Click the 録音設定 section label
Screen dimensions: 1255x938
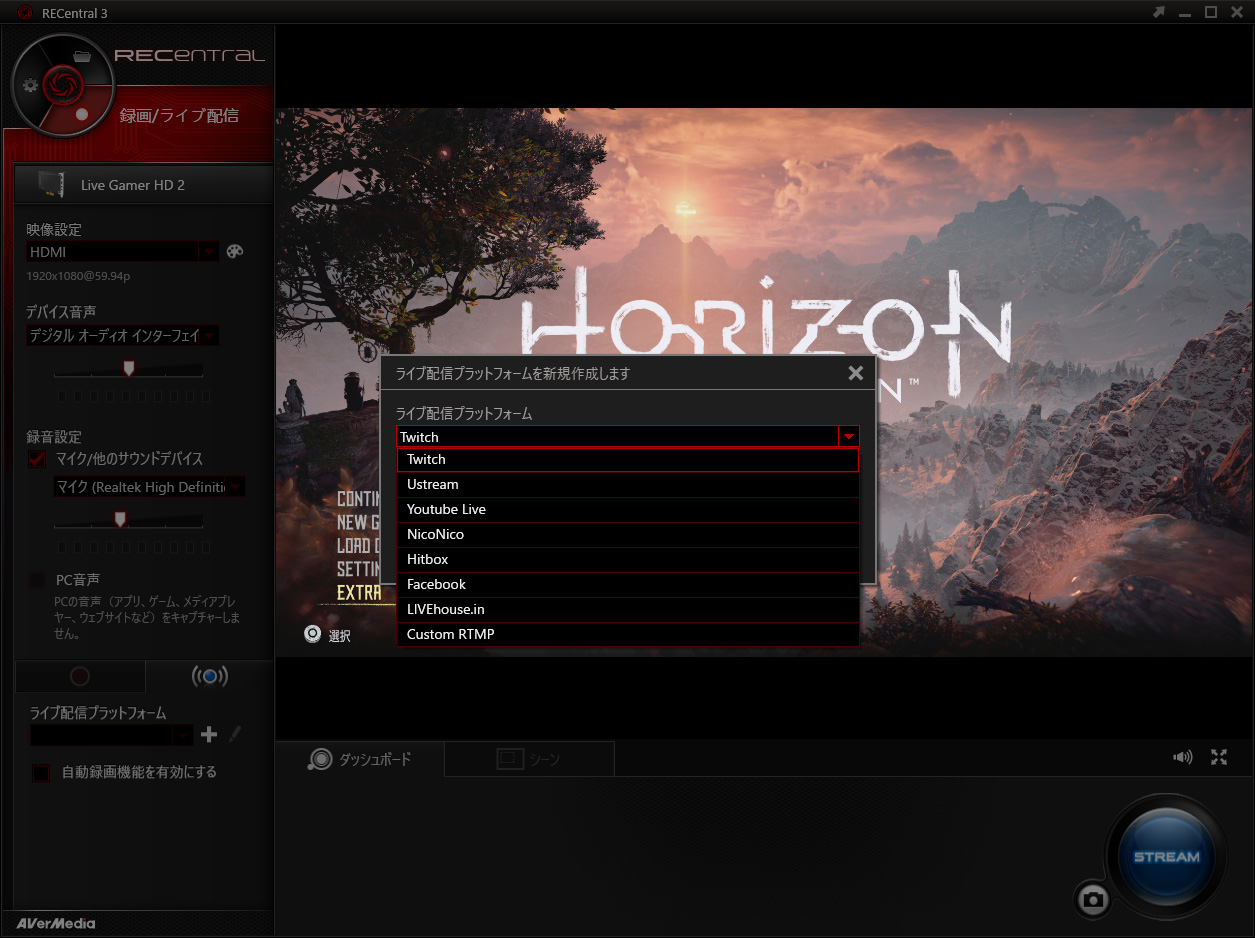(x=54, y=437)
